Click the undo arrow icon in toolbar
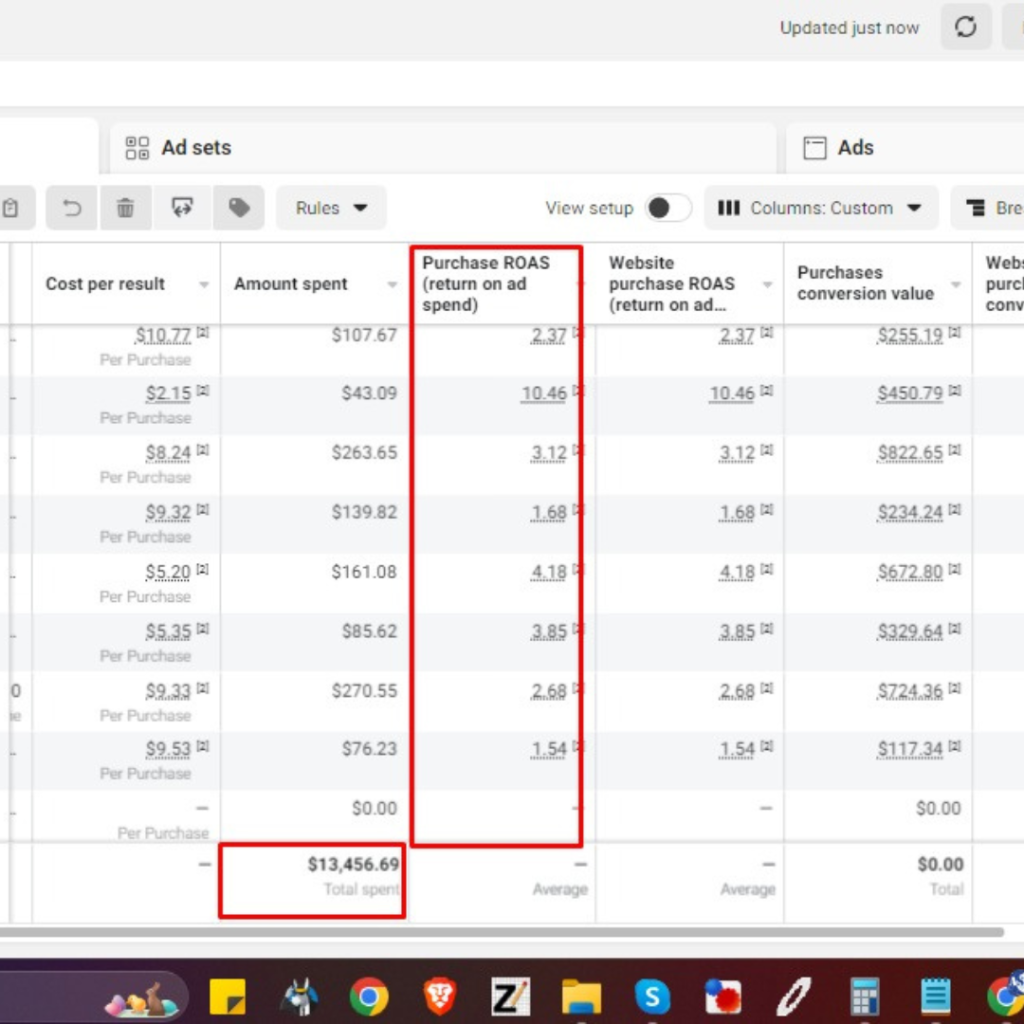Image resolution: width=1024 pixels, height=1024 pixels. 72,208
